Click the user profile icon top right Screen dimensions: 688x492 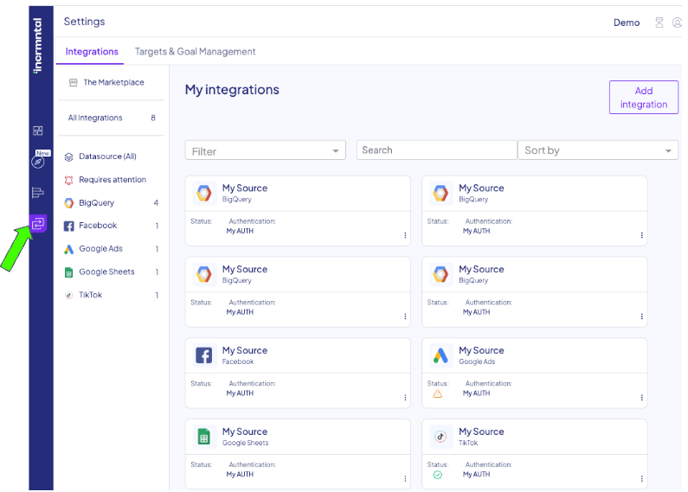click(x=677, y=22)
